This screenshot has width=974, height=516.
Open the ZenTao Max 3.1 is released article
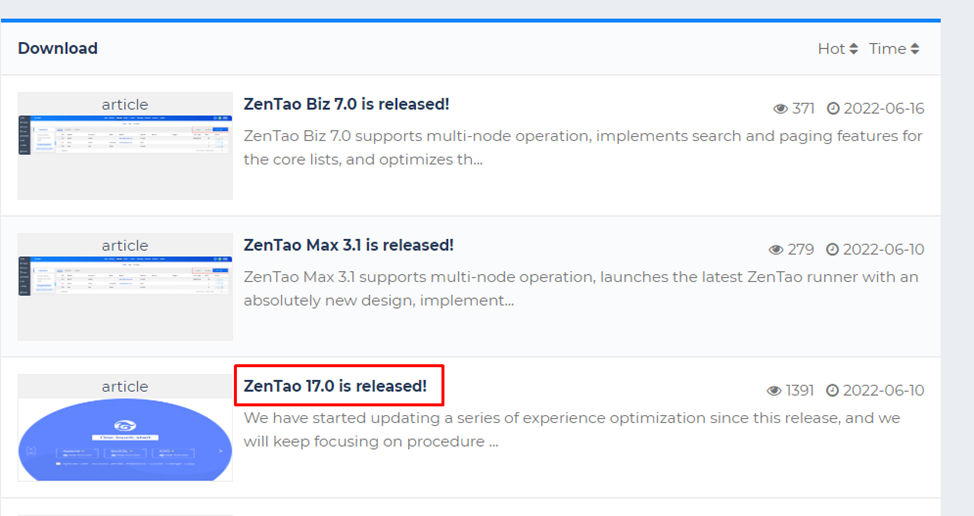(348, 245)
